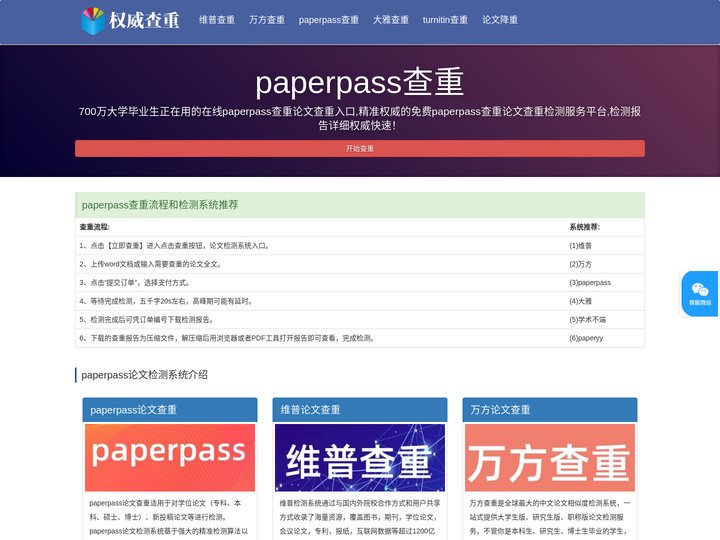Click the 系统推荐 column header
The width and height of the screenshot is (720, 540).
coord(585,227)
